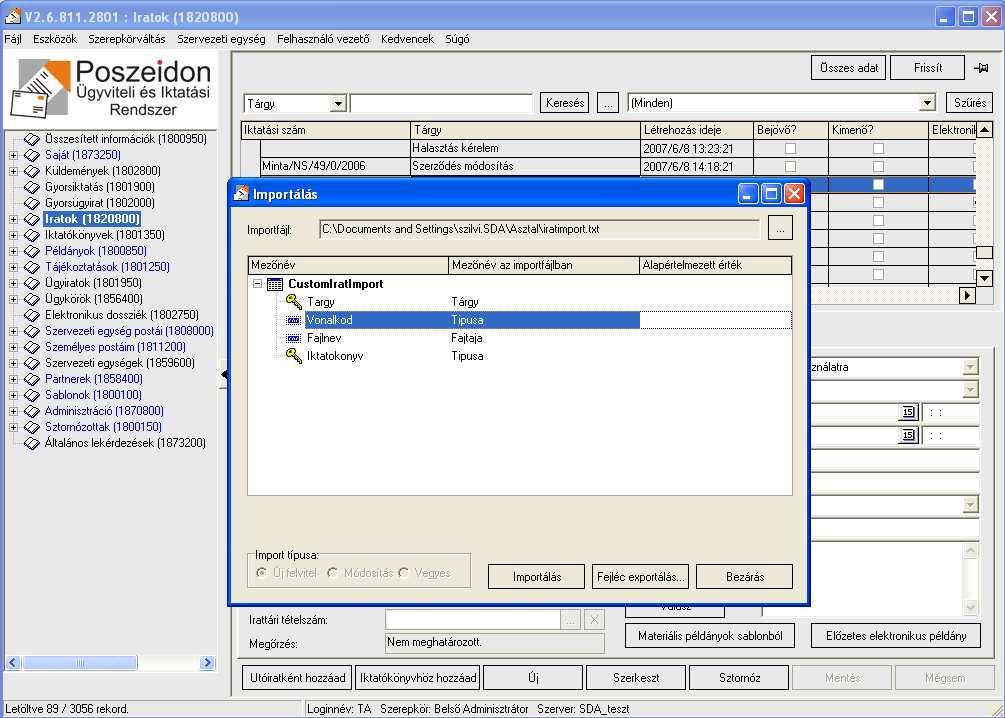Click the Bezárás button
Screen dimensions: 1005x718
pos(745,576)
